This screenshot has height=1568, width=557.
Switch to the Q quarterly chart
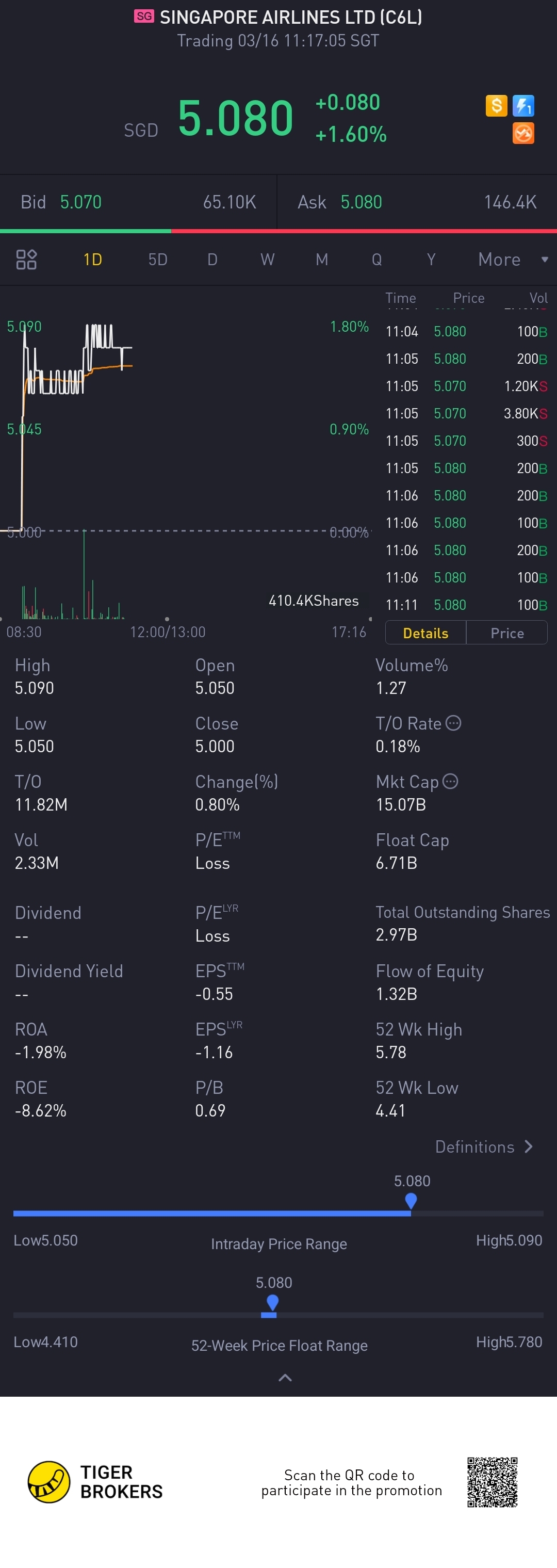[377, 260]
